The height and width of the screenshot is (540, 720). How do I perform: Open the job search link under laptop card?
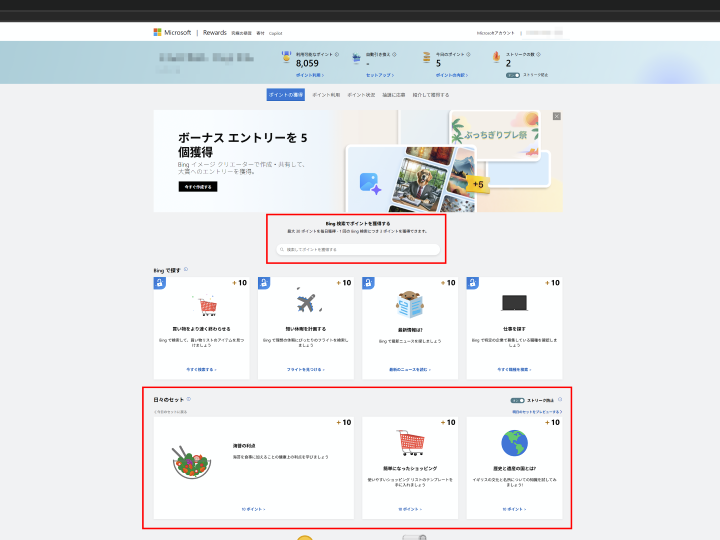point(514,369)
